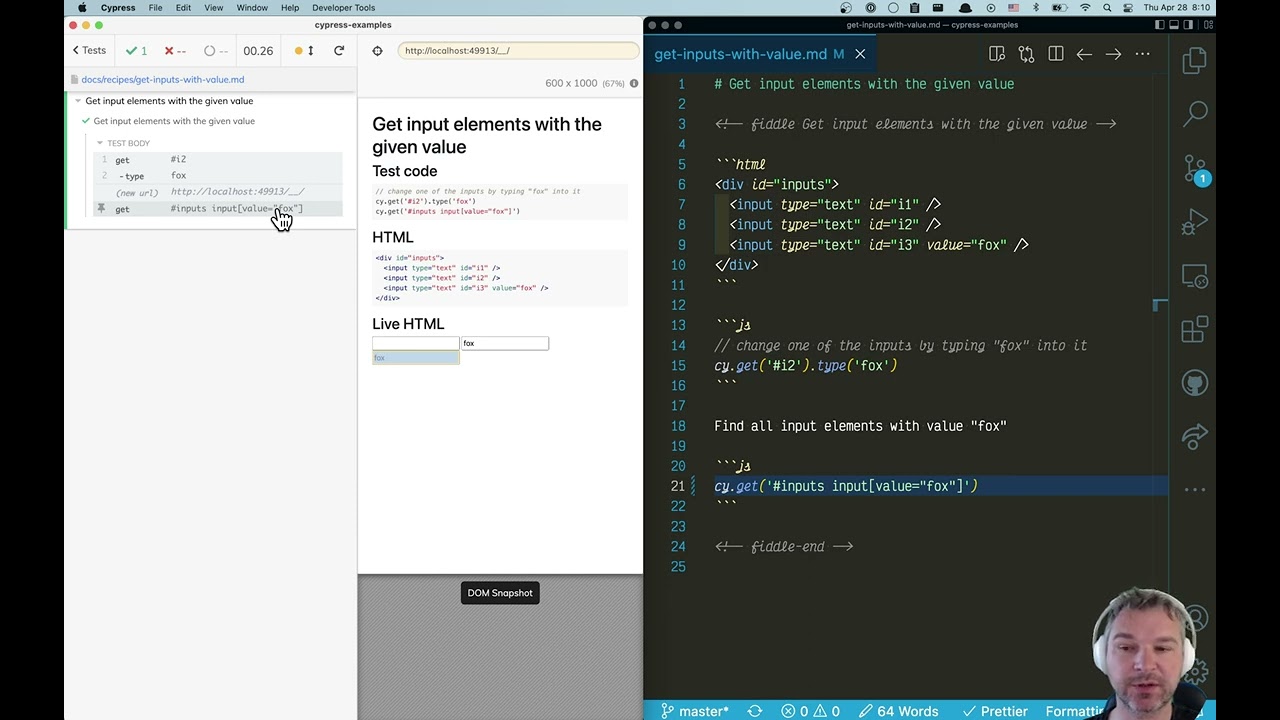Open the Window menu
The height and width of the screenshot is (720, 1280).
tap(252, 8)
